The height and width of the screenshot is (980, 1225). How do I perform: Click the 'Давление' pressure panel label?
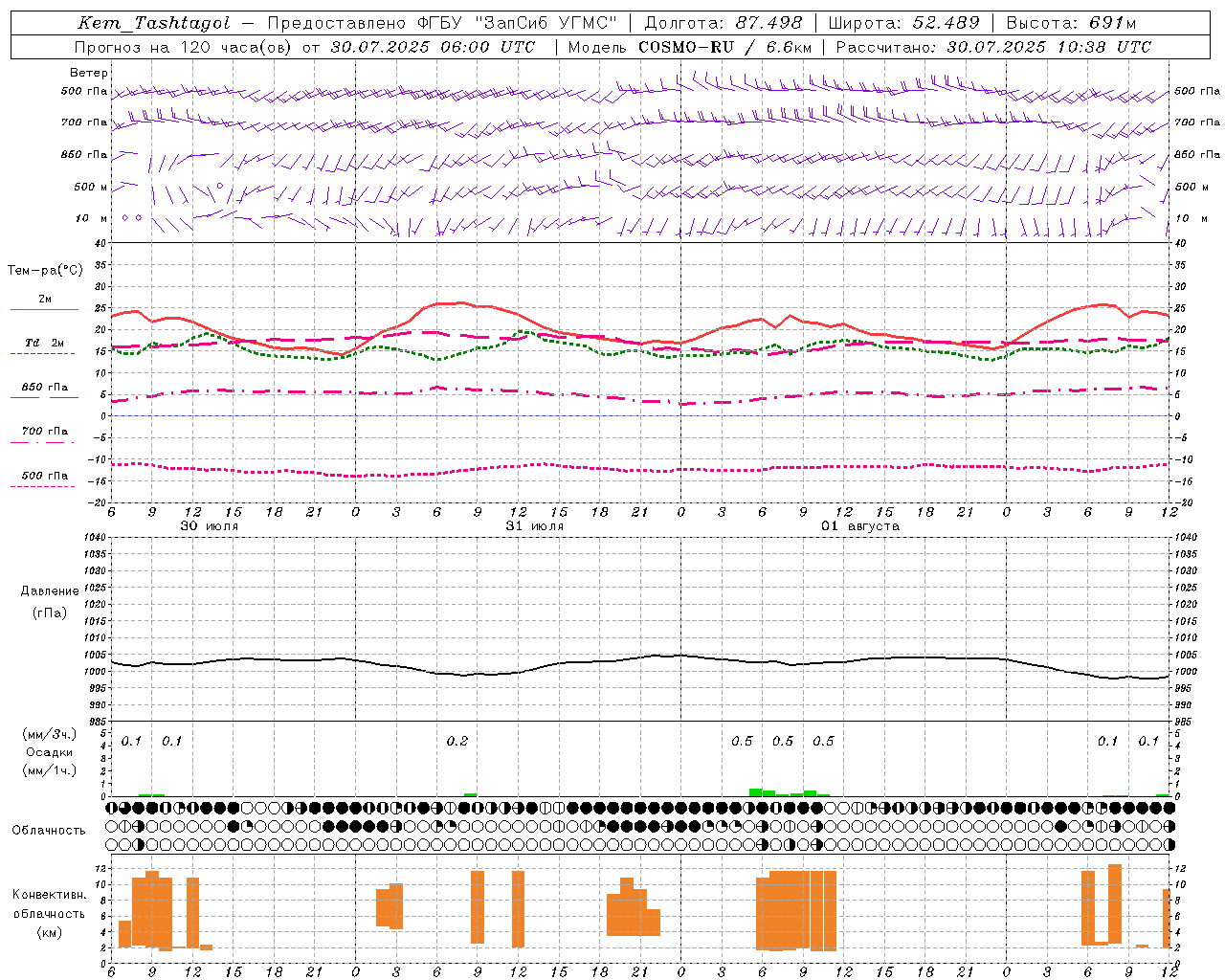point(50,591)
